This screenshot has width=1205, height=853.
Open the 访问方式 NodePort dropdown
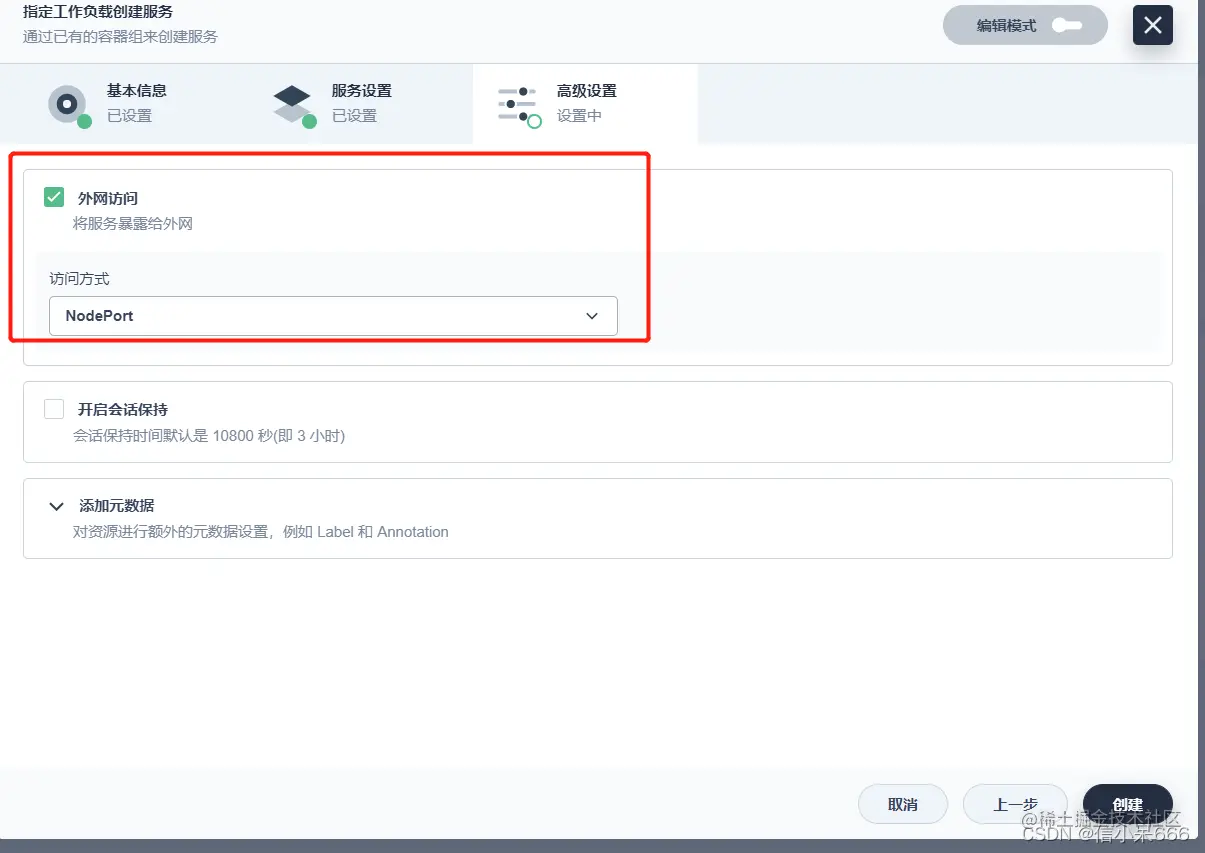333,315
